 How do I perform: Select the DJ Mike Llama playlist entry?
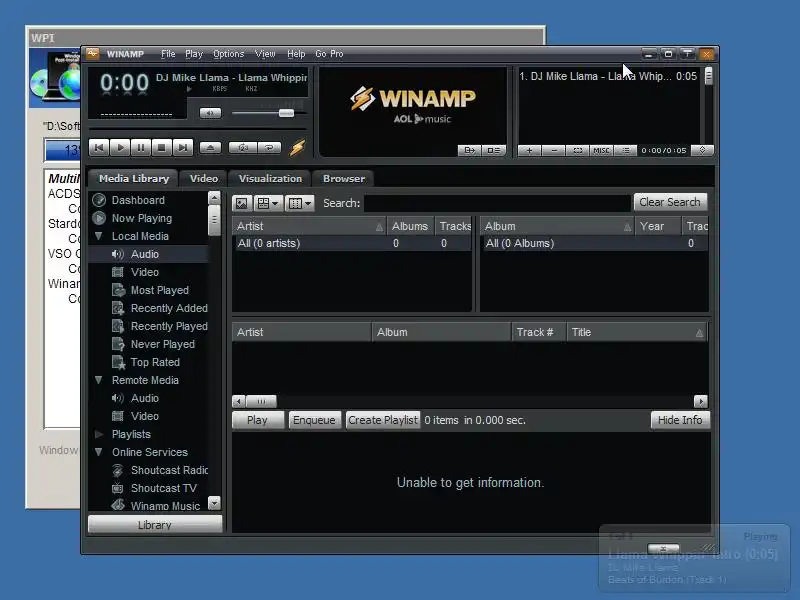coord(608,77)
